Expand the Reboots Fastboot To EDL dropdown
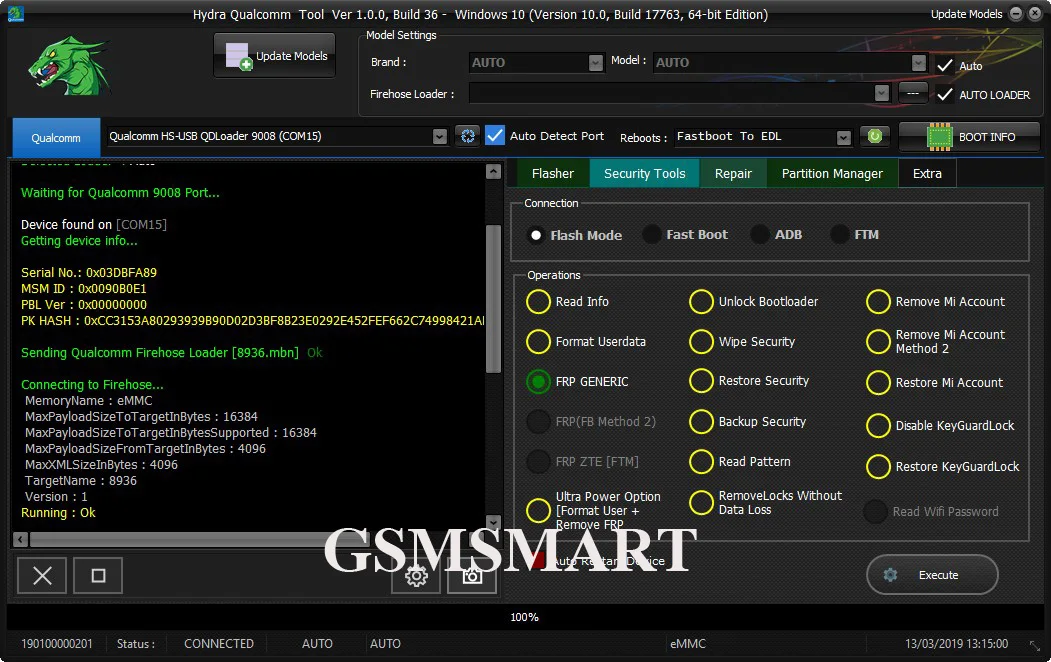Viewport: 1051px width, 662px height. coord(843,137)
